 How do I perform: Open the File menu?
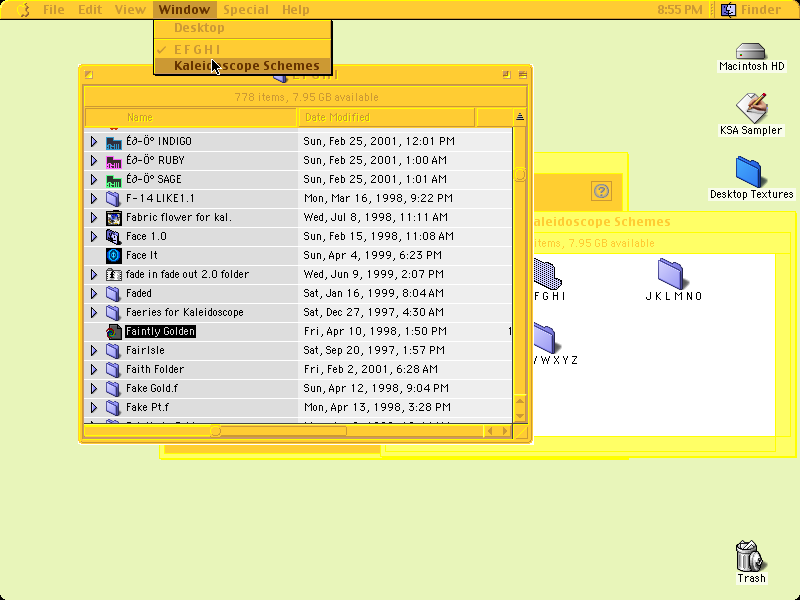coord(54,10)
